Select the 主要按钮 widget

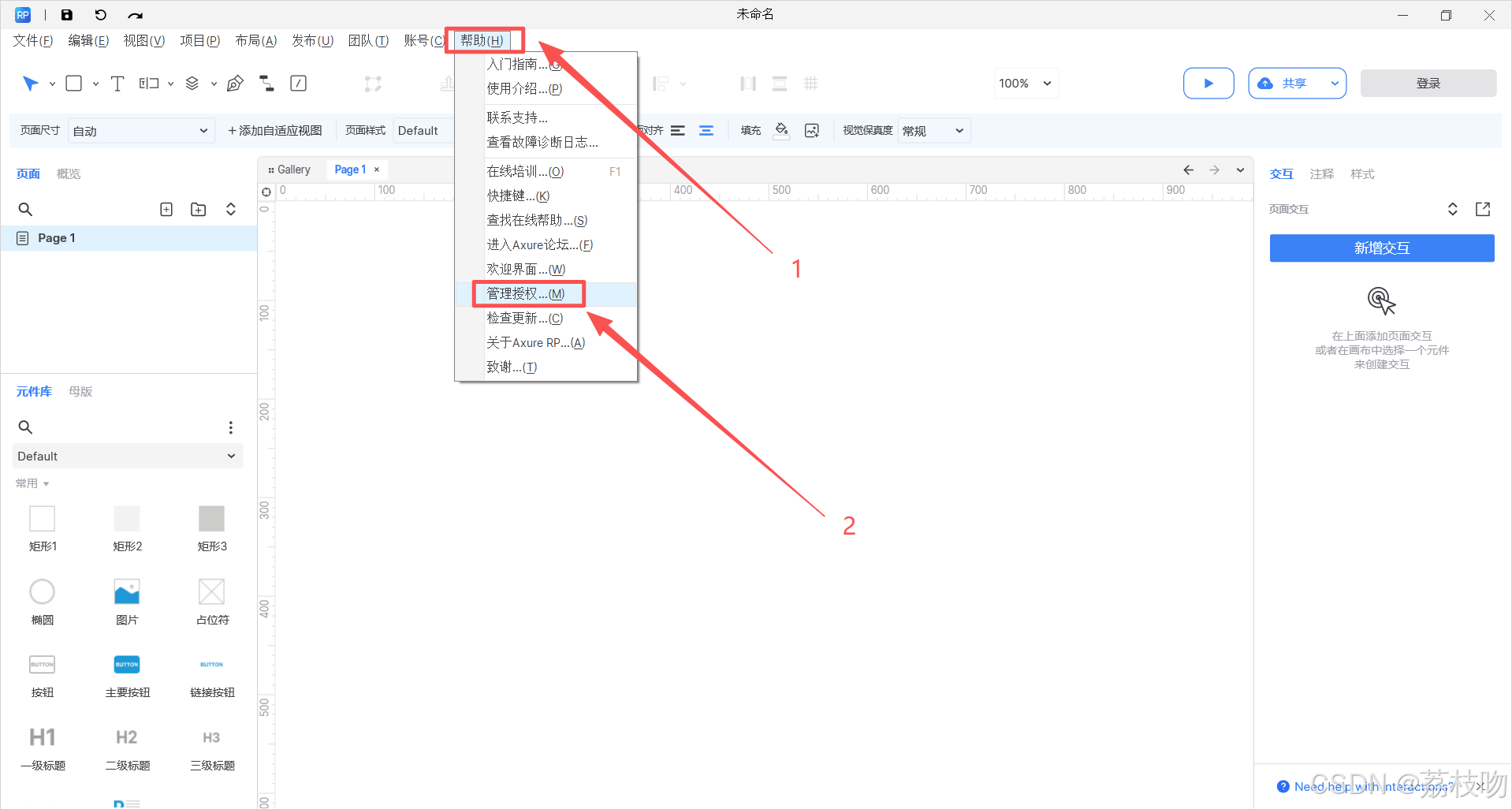click(127, 675)
